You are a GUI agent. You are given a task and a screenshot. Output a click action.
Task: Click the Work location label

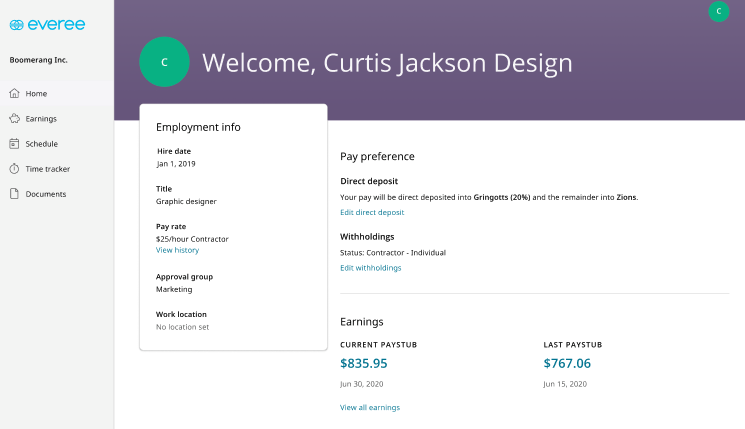point(181,315)
